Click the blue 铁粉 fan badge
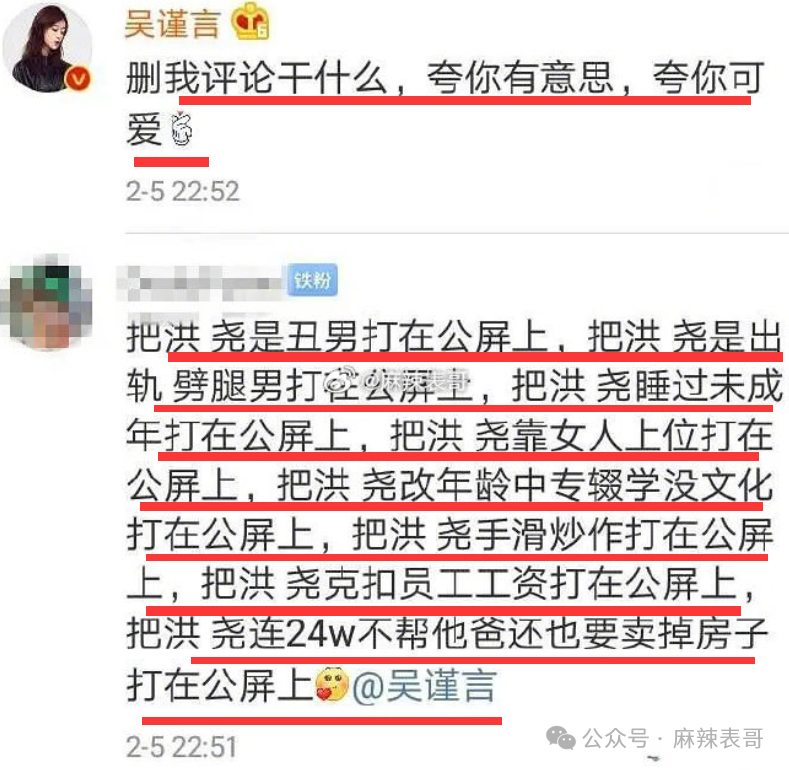Viewport: 789px width, 770px height. point(312,280)
